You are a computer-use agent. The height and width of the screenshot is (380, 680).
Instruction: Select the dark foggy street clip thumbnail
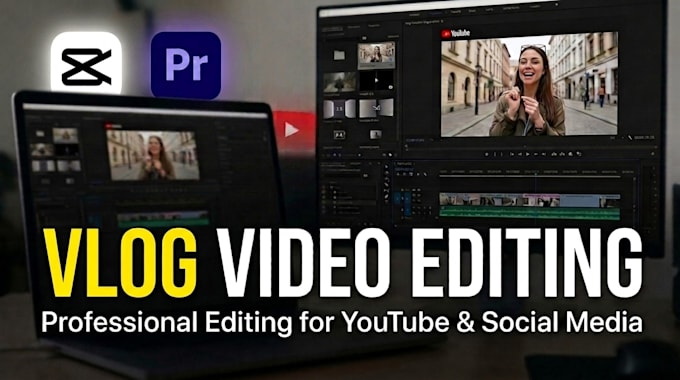(340, 82)
